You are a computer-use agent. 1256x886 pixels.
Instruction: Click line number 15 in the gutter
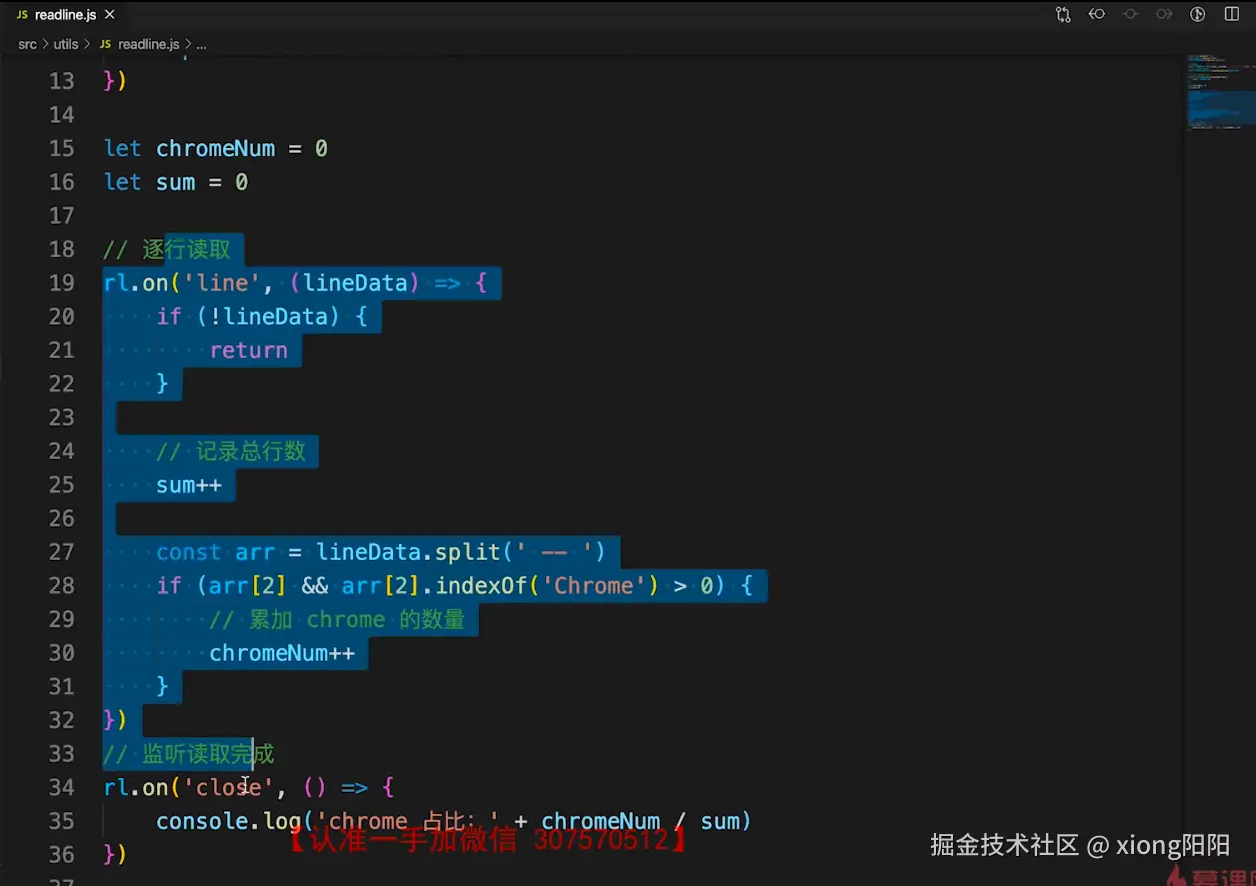pyautogui.click(x=62, y=149)
